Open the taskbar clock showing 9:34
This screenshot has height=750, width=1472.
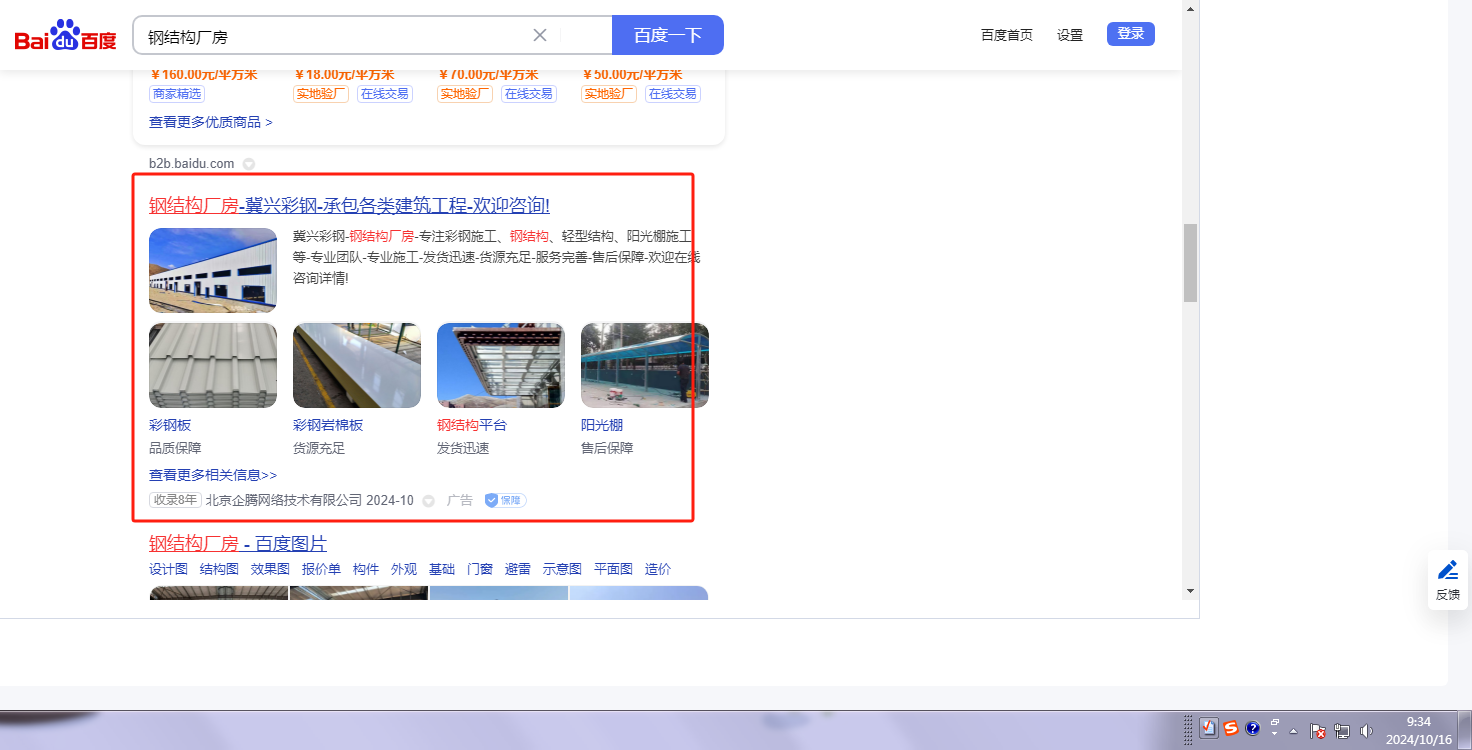pyautogui.click(x=1418, y=730)
